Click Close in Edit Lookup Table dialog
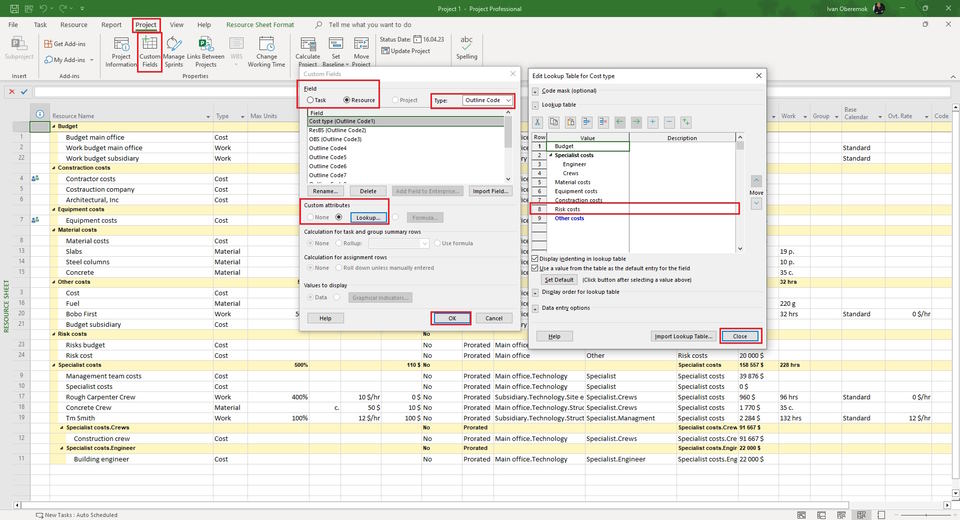 pos(740,336)
